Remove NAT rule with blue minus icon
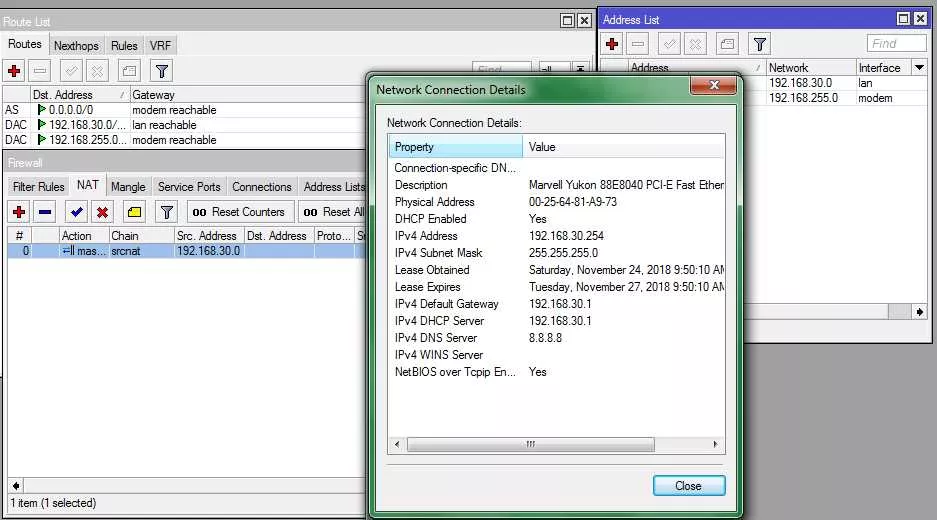The width and height of the screenshot is (937, 520). point(45,212)
